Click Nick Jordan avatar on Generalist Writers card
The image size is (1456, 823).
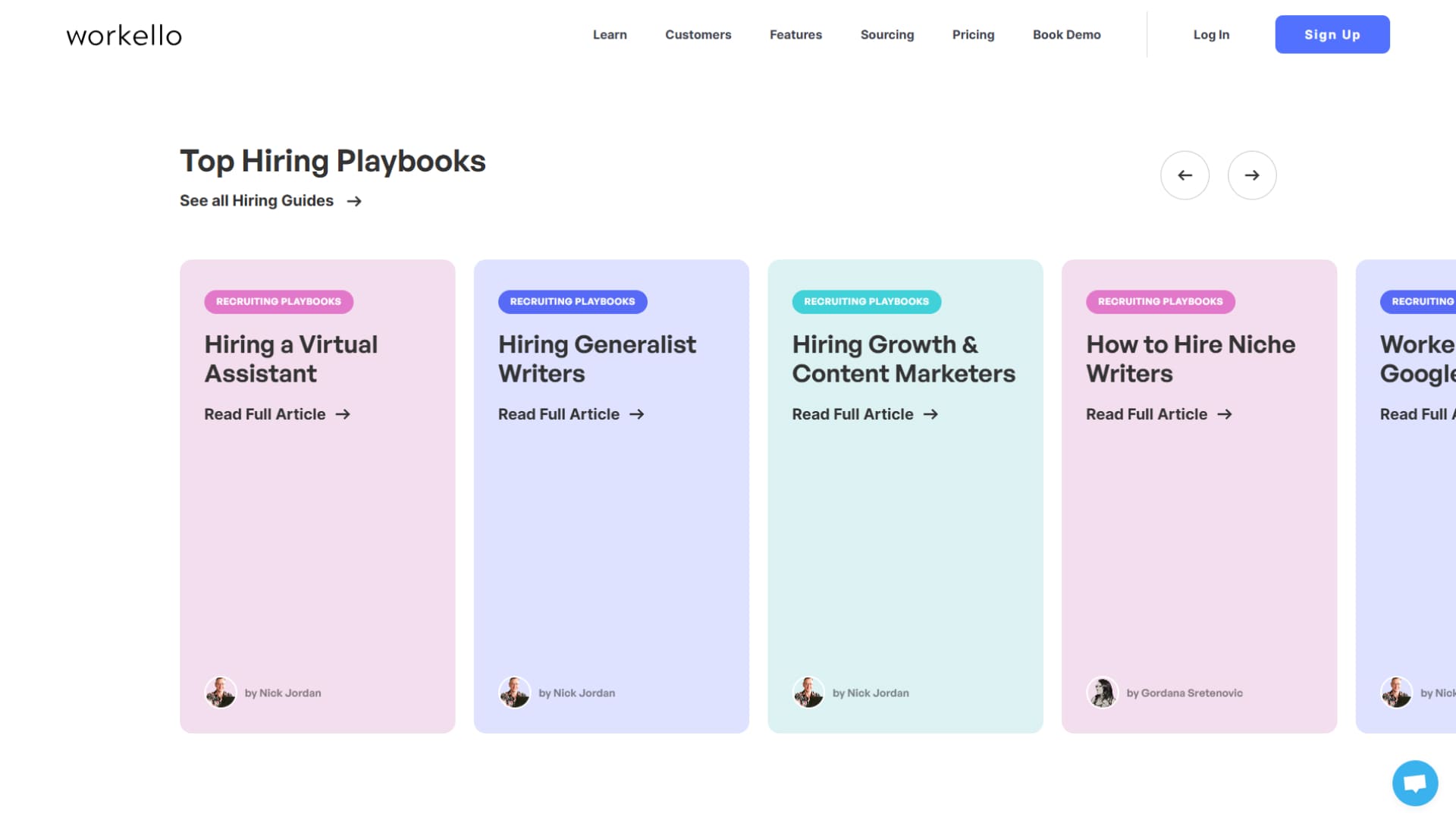pos(514,693)
